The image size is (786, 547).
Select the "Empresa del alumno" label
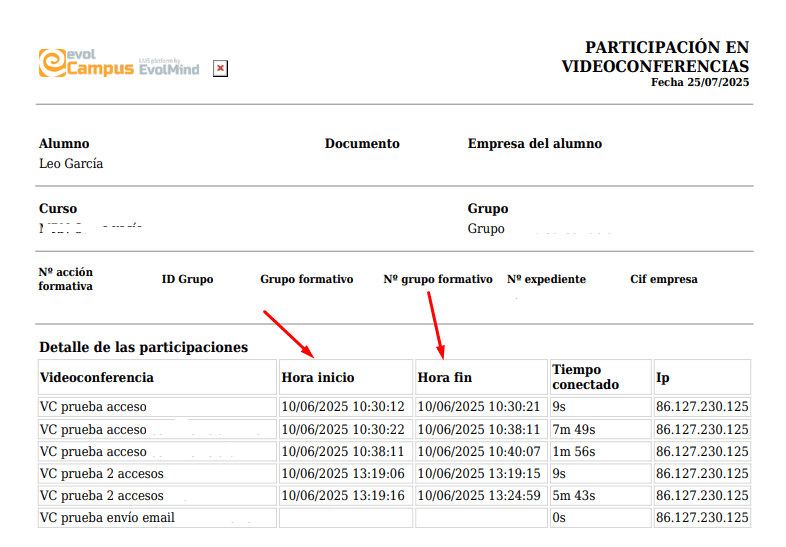[x=534, y=143]
